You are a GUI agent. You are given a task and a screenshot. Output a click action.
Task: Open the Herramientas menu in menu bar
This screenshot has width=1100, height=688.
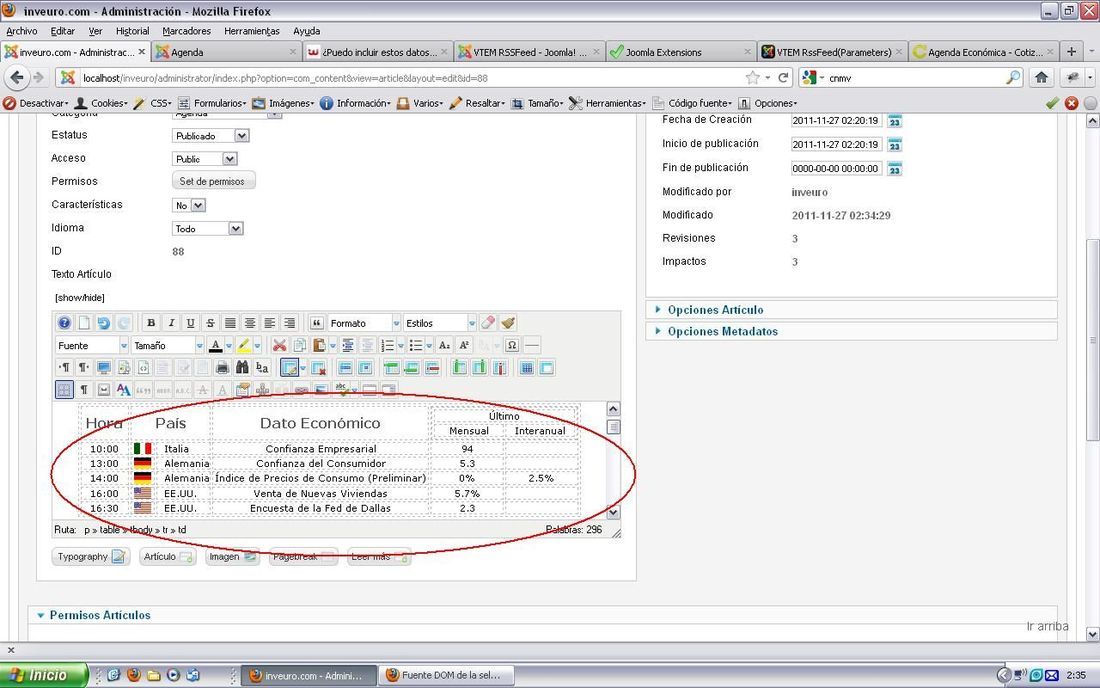click(252, 31)
